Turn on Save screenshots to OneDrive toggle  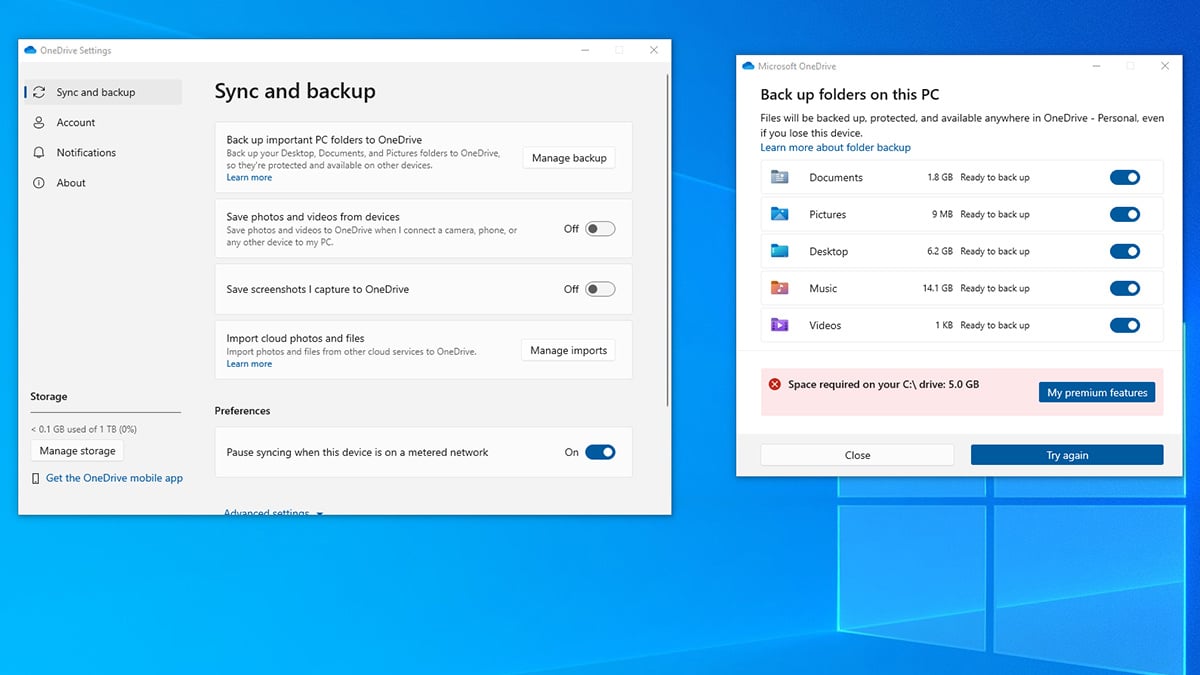click(600, 289)
